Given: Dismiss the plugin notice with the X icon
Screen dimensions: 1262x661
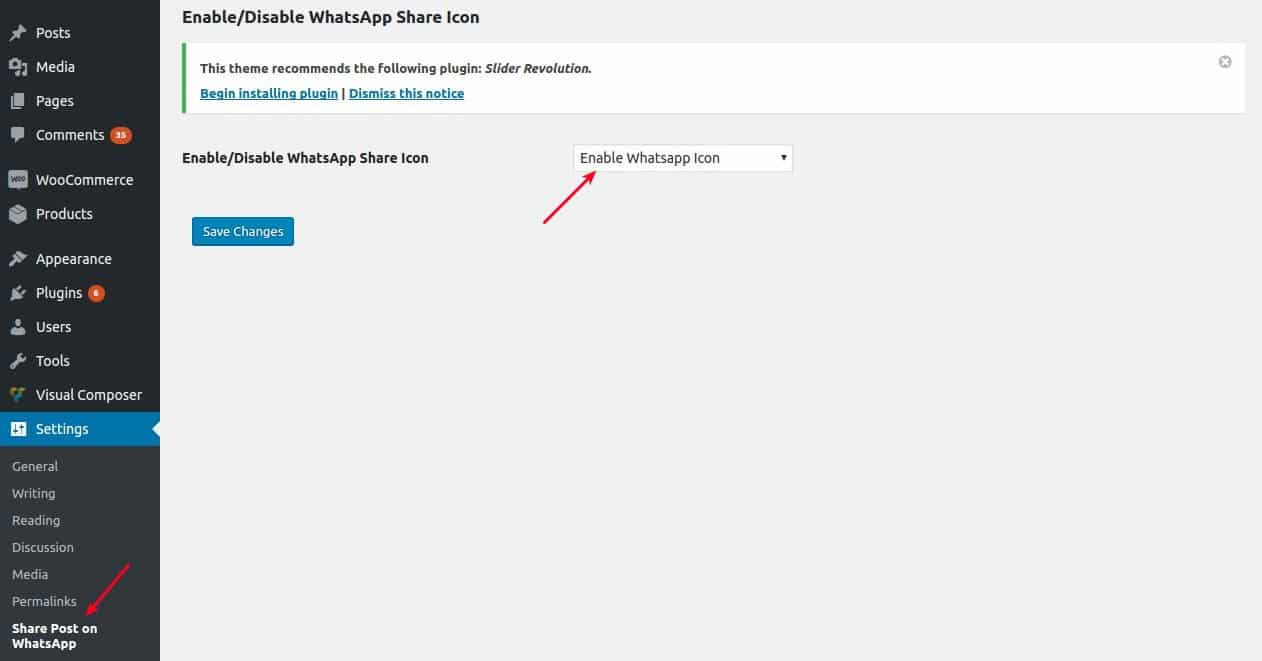Looking at the screenshot, I should click(1225, 62).
